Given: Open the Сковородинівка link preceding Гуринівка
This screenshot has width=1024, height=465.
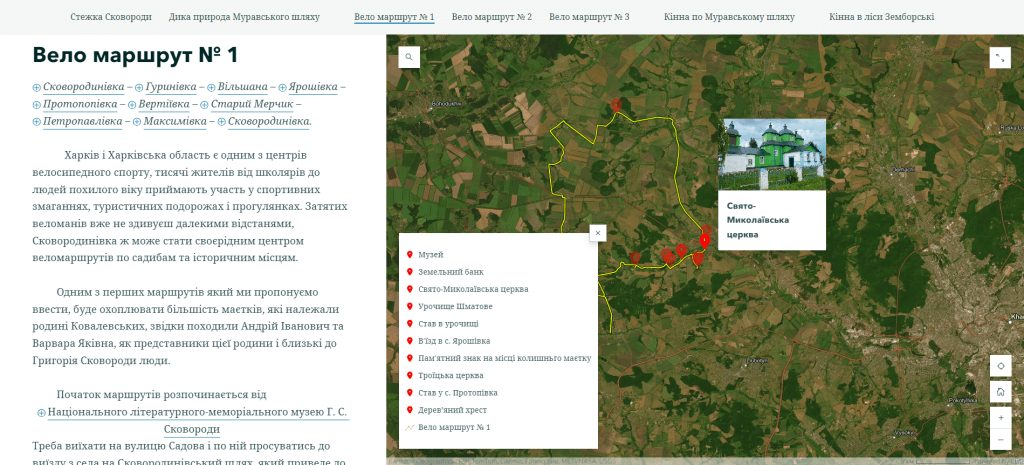Looking at the screenshot, I should point(84,87).
